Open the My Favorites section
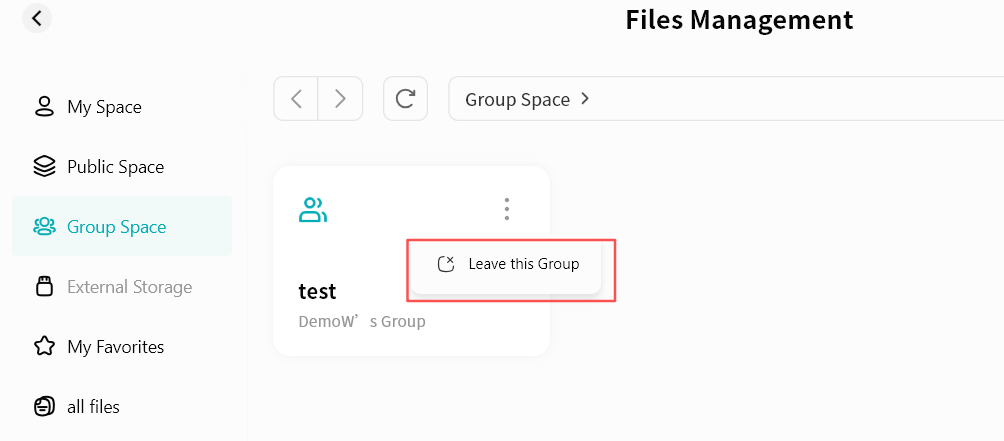The height and width of the screenshot is (441, 1004). [x=115, y=347]
